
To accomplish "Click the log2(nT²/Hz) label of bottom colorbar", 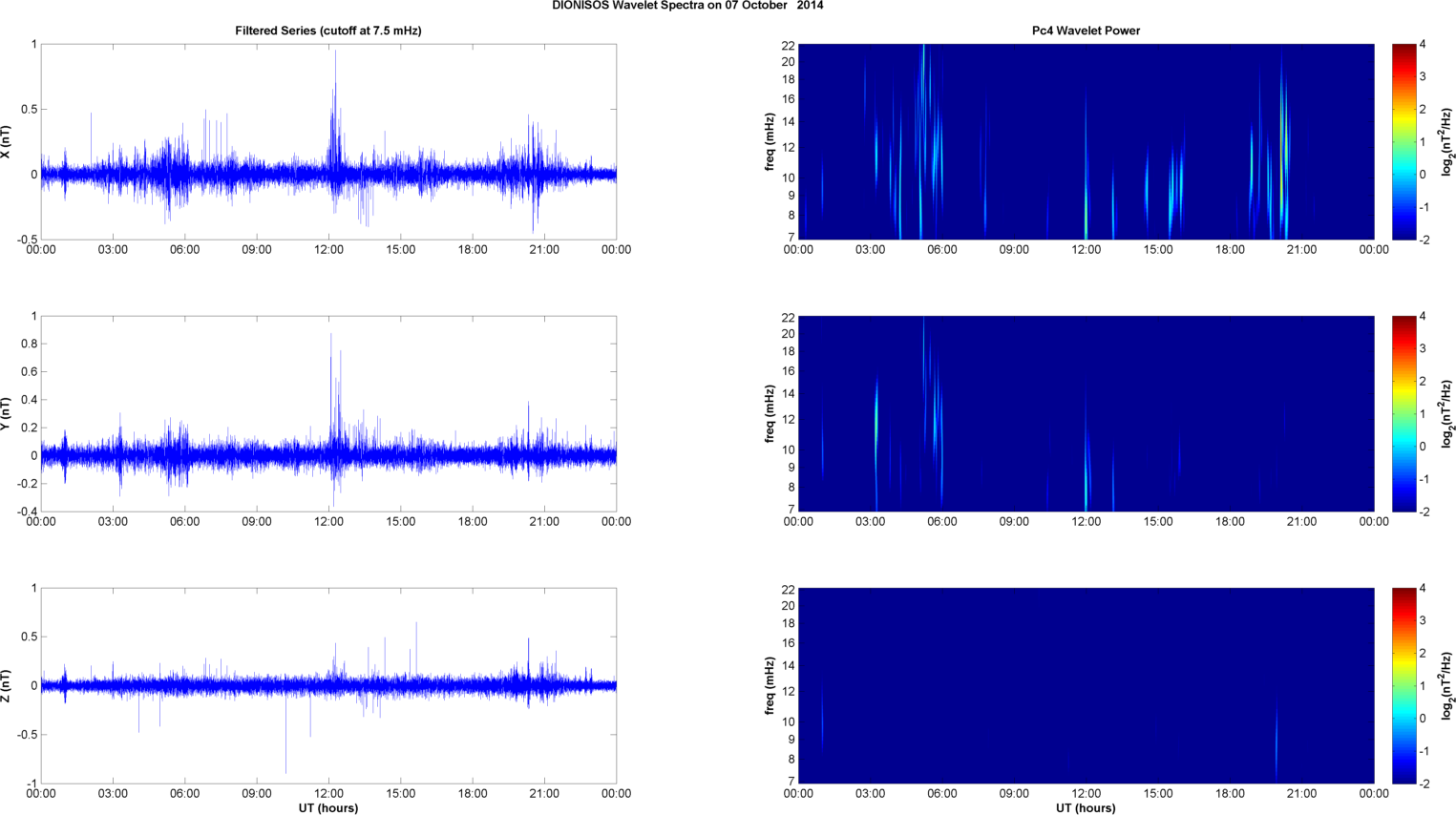I will (x=1446, y=685).
